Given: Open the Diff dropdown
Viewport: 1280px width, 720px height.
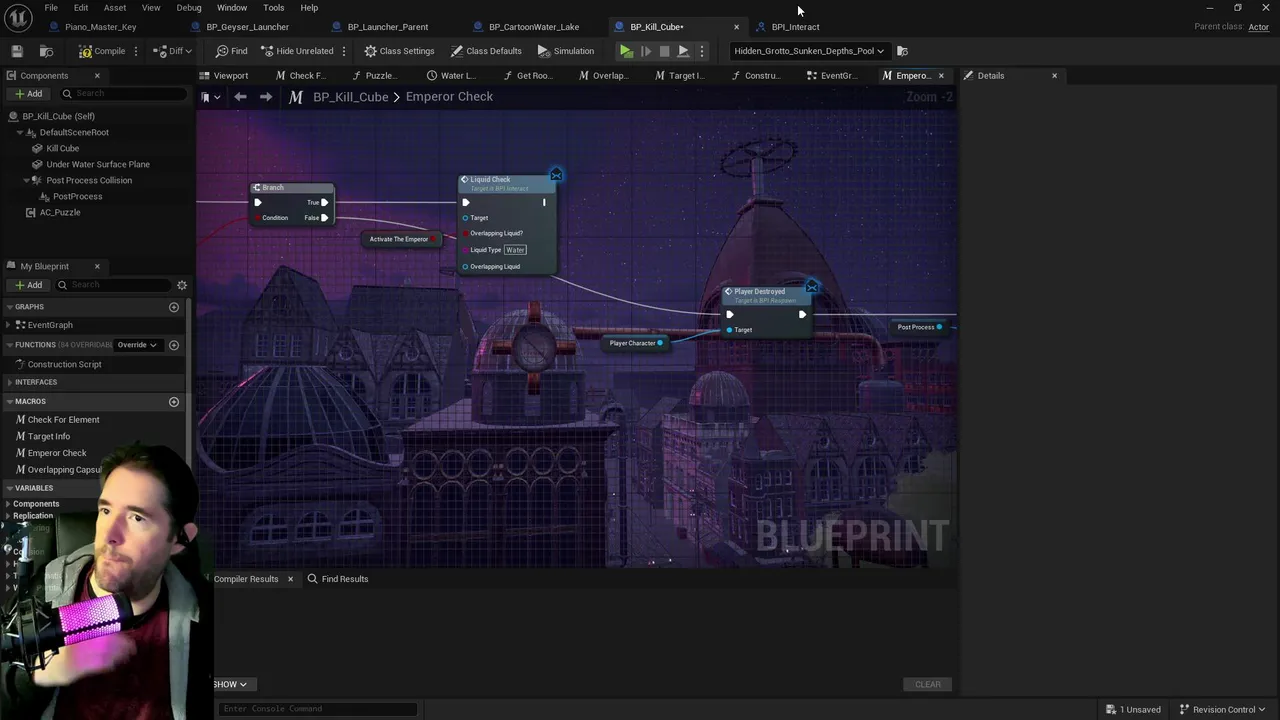Looking at the screenshot, I should (174, 51).
